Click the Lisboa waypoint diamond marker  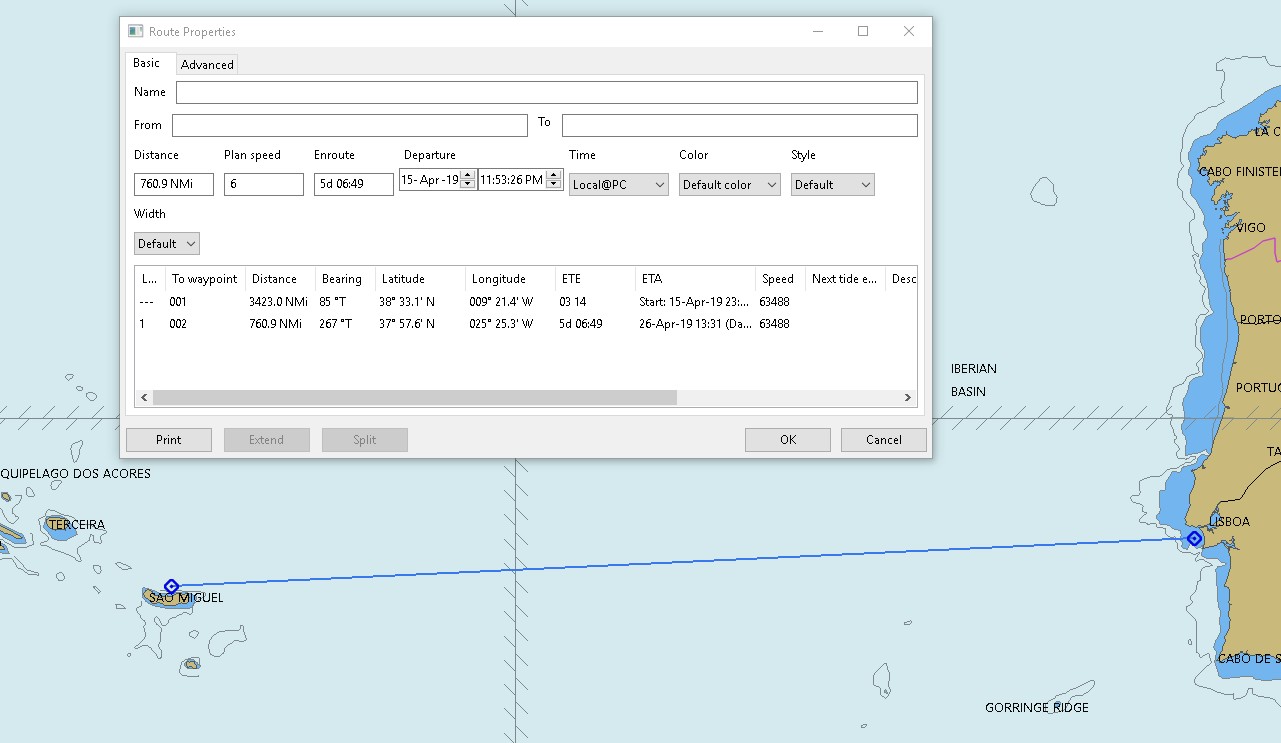[1194, 539]
